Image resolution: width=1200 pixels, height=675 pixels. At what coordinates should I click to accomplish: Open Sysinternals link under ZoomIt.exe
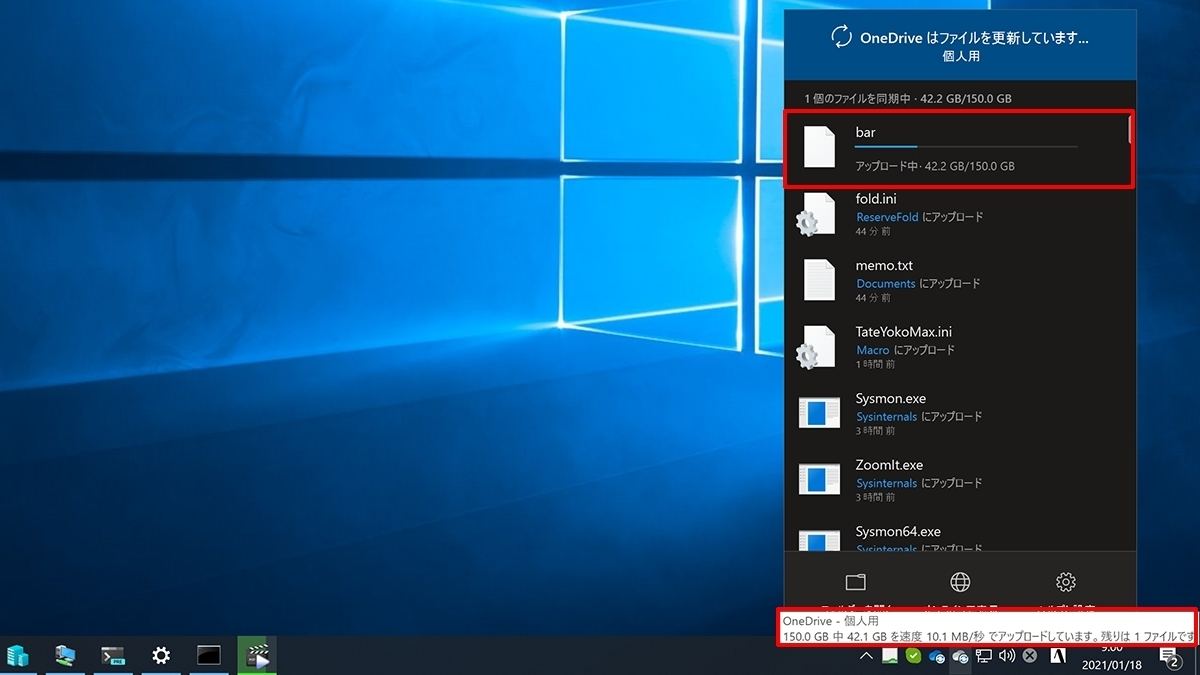tap(886, 483)
